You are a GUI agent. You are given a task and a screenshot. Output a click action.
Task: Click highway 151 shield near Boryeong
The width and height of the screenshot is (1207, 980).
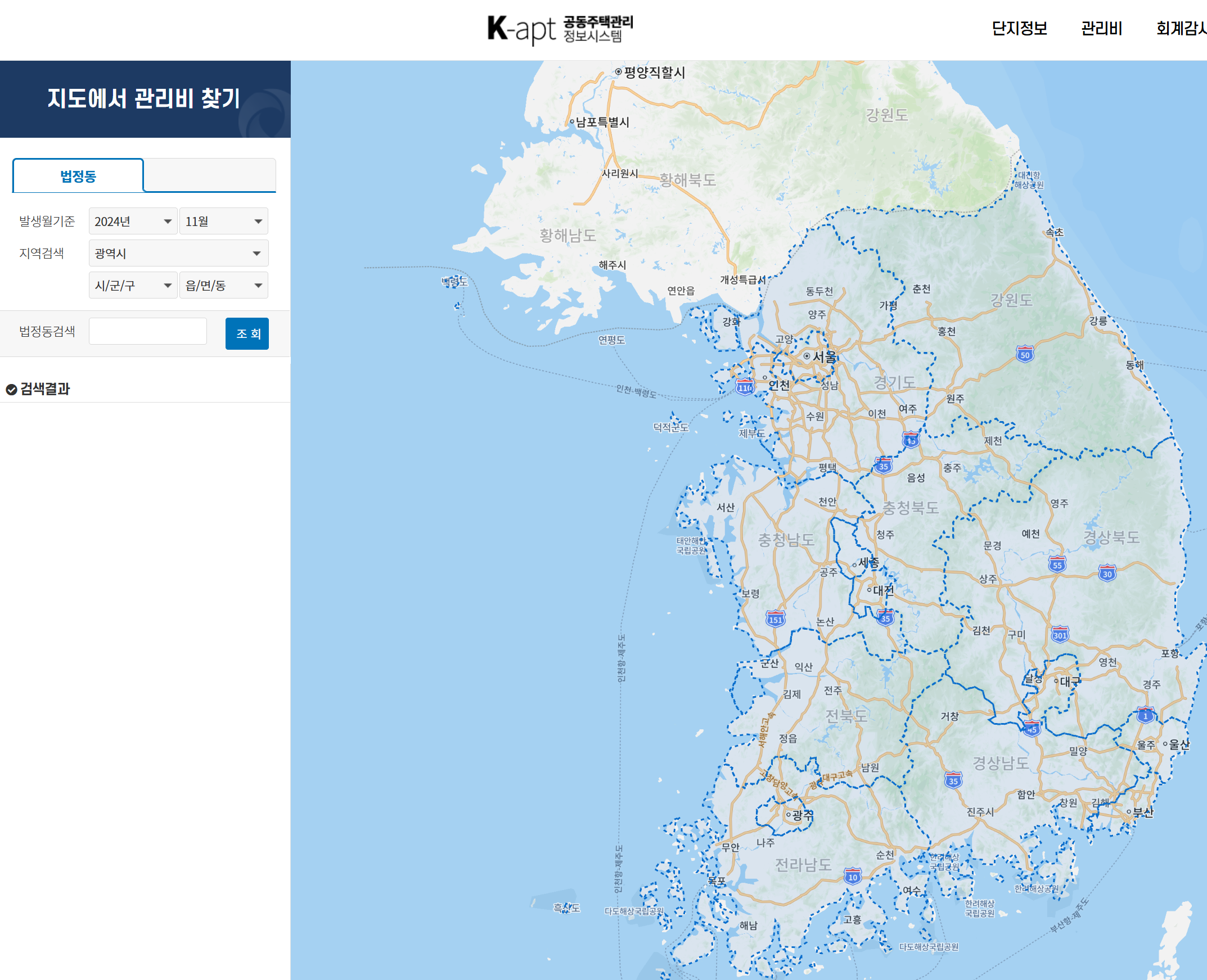[775, 618]
